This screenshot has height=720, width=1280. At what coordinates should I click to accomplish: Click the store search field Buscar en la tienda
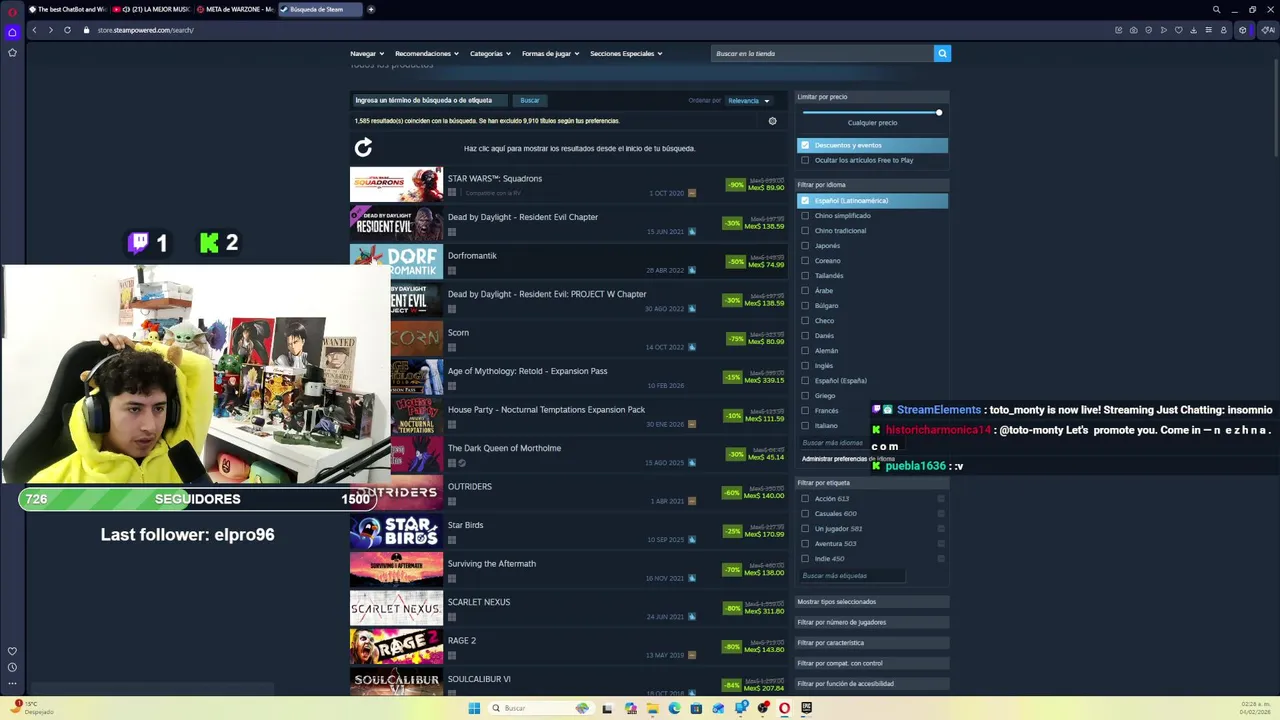coord(822,53)
